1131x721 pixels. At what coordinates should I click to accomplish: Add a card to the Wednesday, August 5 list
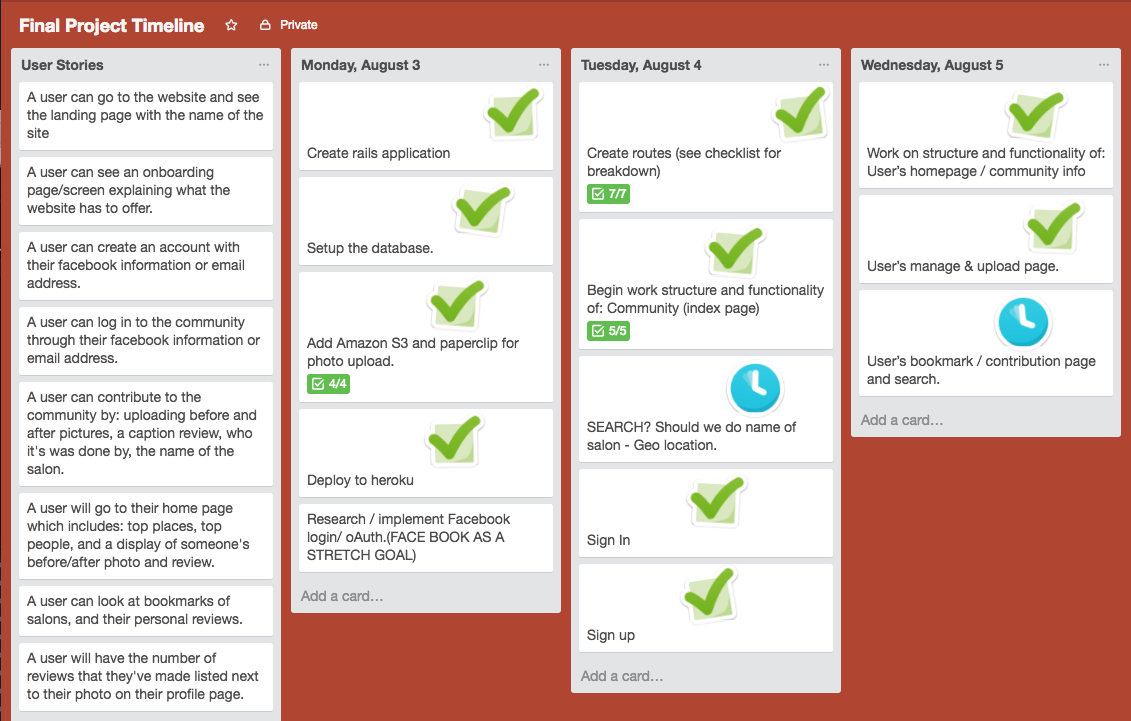tap(902, 420)
